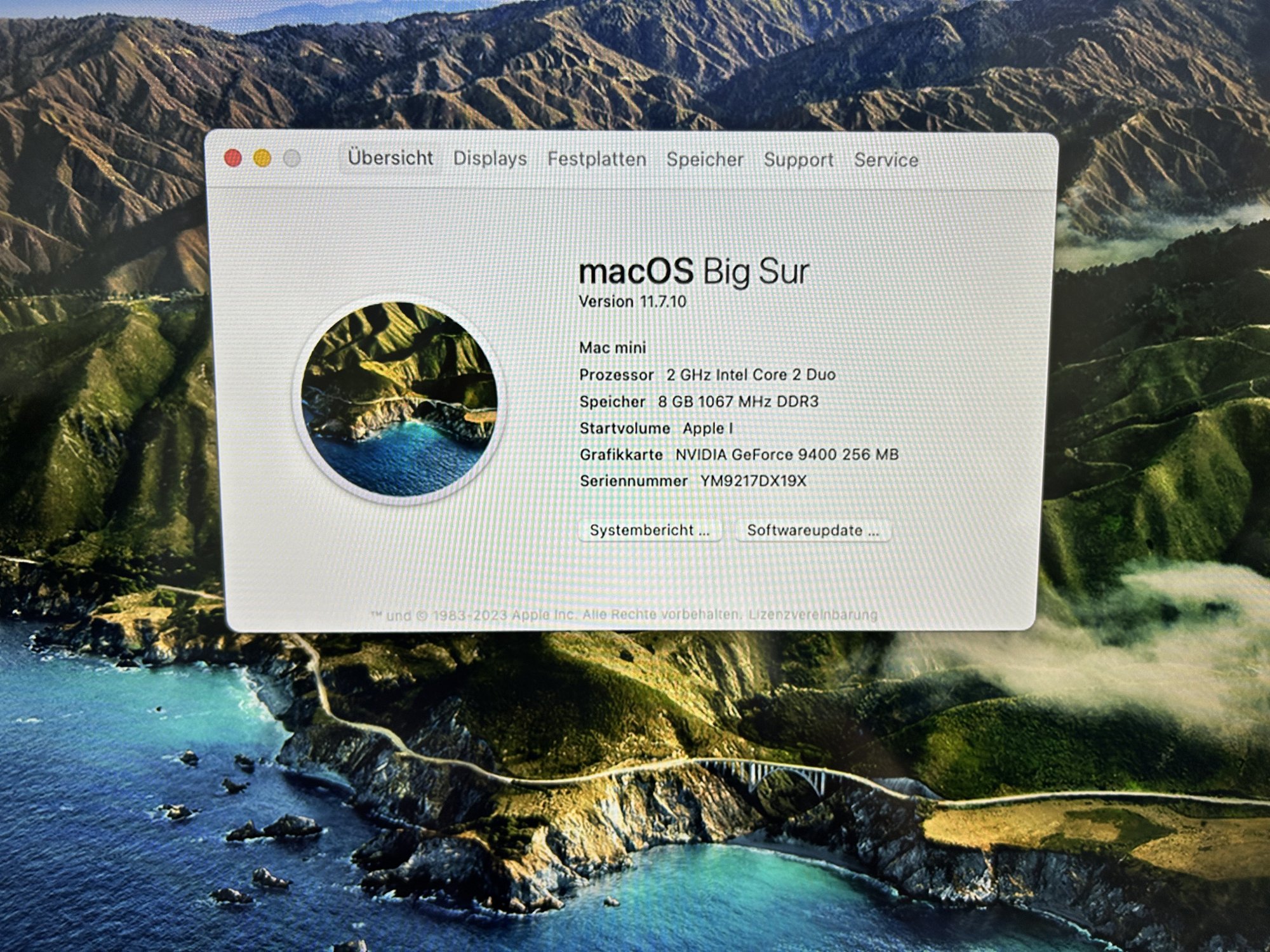Click the Seriennummer label
Image resolution: width=1270 pixels, height=952 pixels.
[x=633, y=481]
